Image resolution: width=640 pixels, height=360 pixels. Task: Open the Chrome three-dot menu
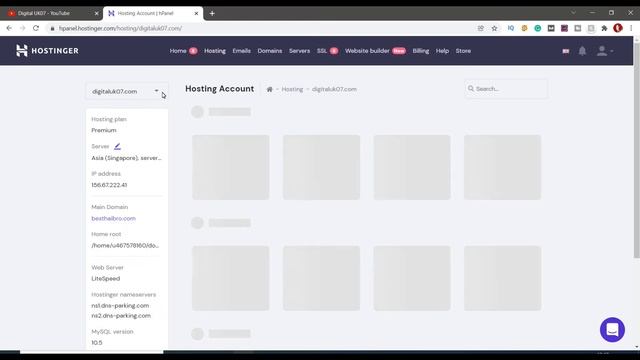coord(631,28)
